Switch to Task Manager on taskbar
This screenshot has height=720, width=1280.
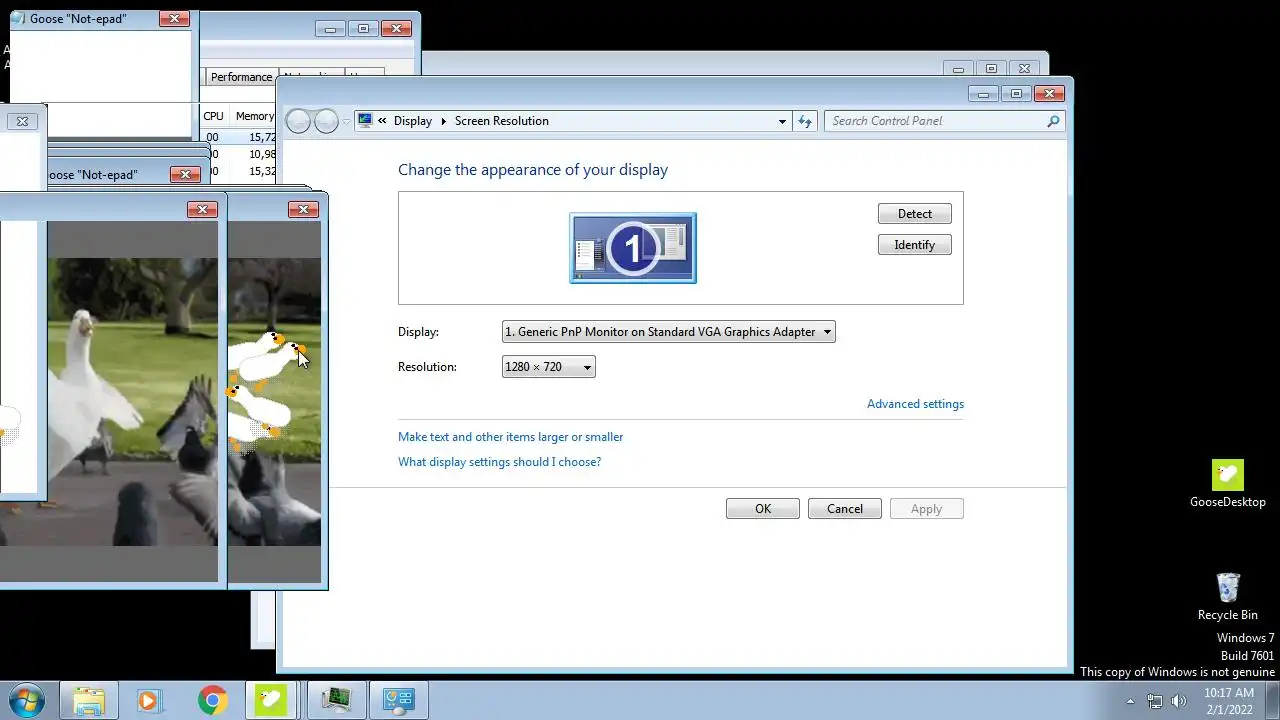point(336,700)
